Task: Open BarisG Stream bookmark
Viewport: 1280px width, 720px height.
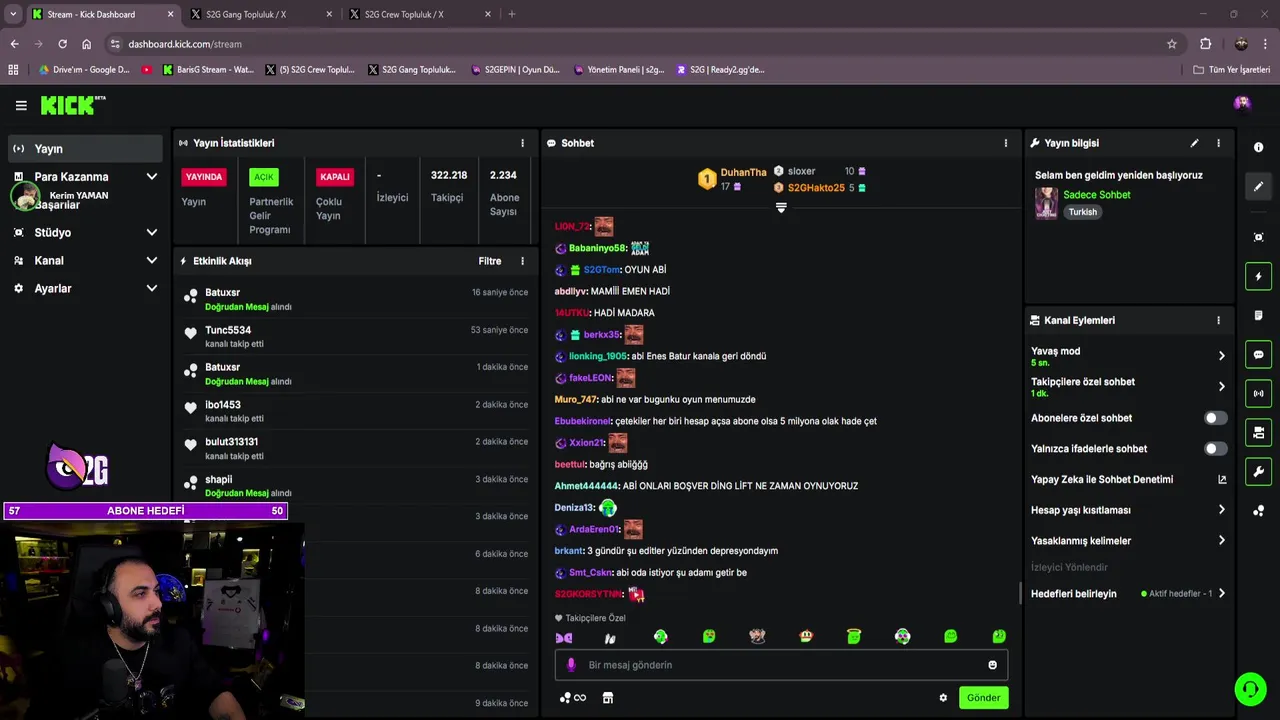Action: 208,70
